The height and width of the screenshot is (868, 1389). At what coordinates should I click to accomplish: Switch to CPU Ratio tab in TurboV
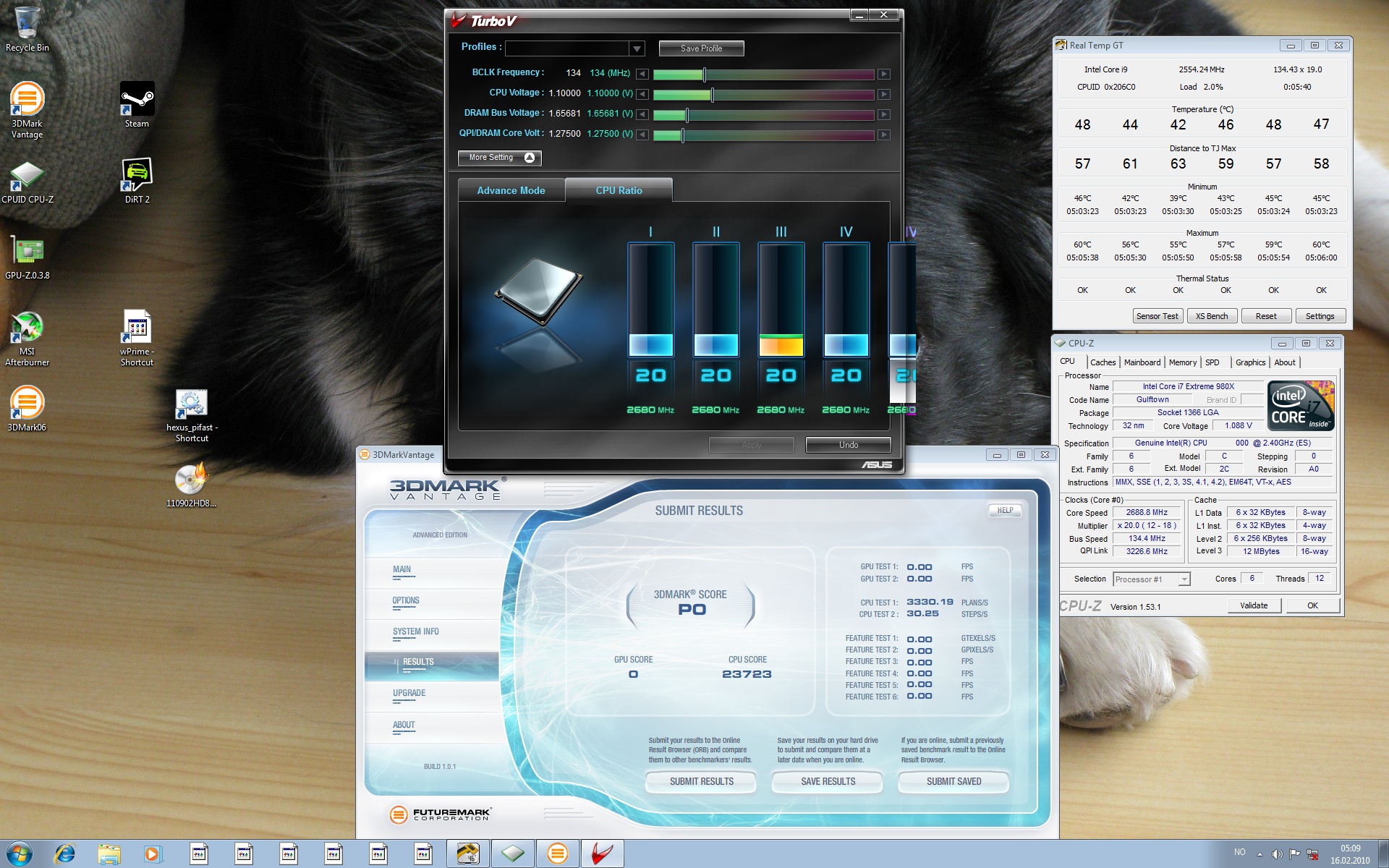coord(619,190)
